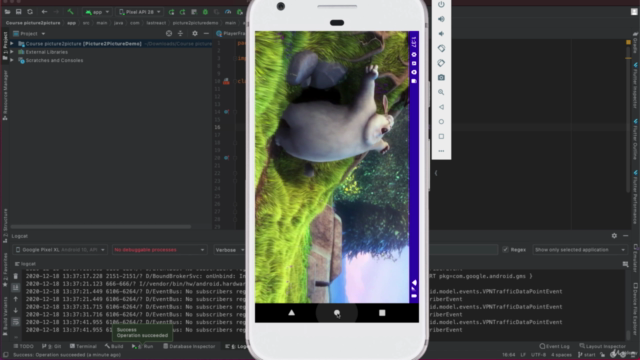Screen dimensions: 640x360
Task: Open the app run configuration dropdown
Action: click(97, 12)
